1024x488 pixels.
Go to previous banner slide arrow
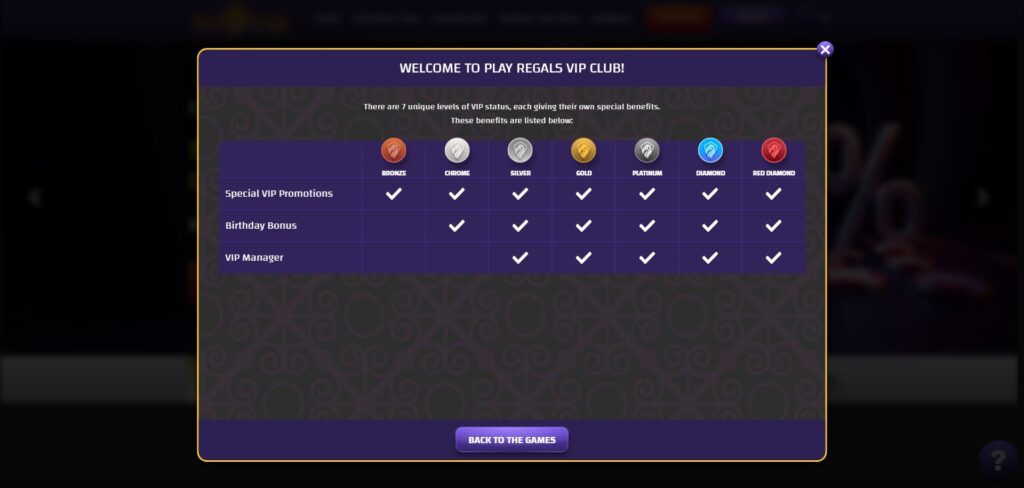tap(36, 197)
